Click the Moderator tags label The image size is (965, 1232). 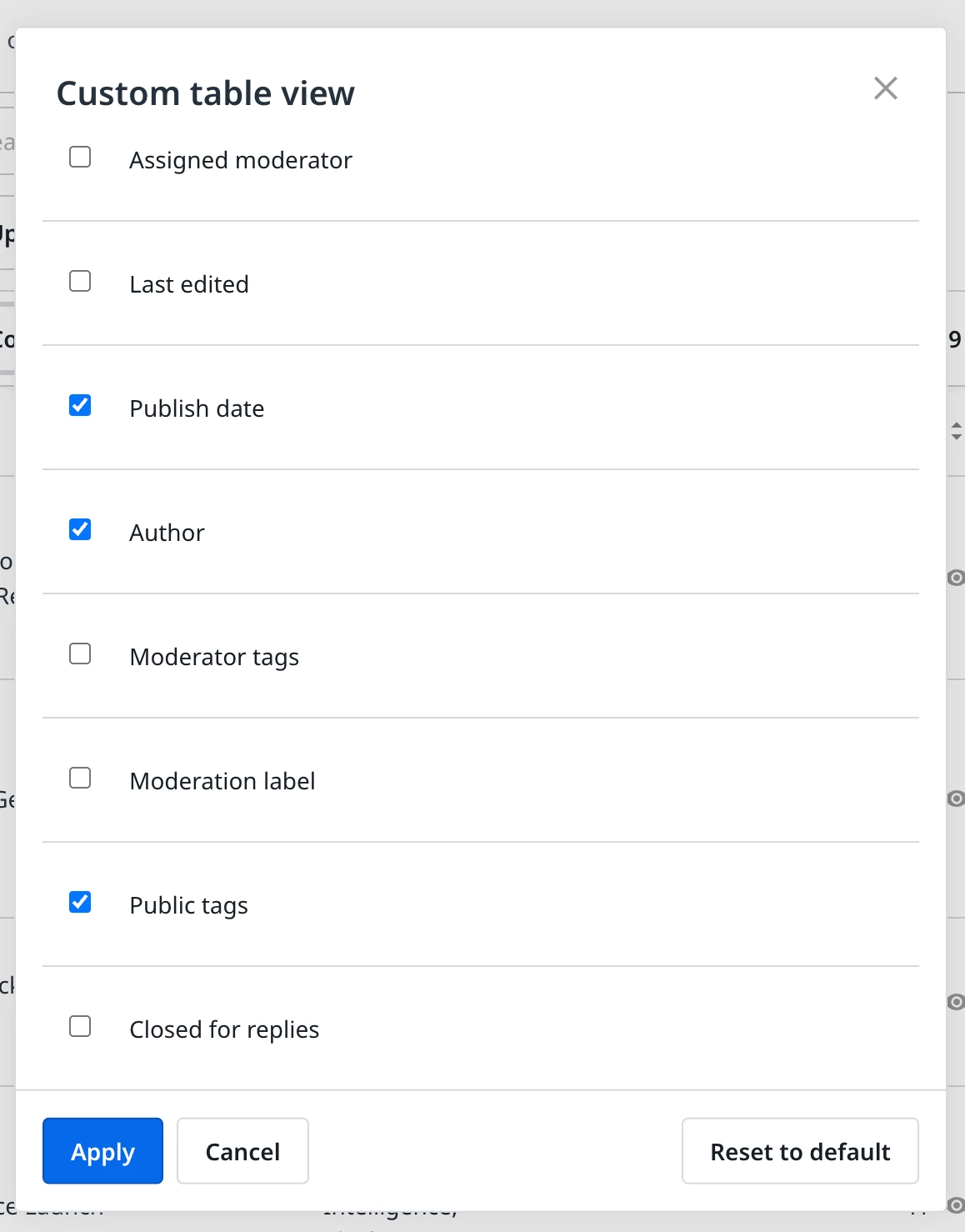pos(214,657)
